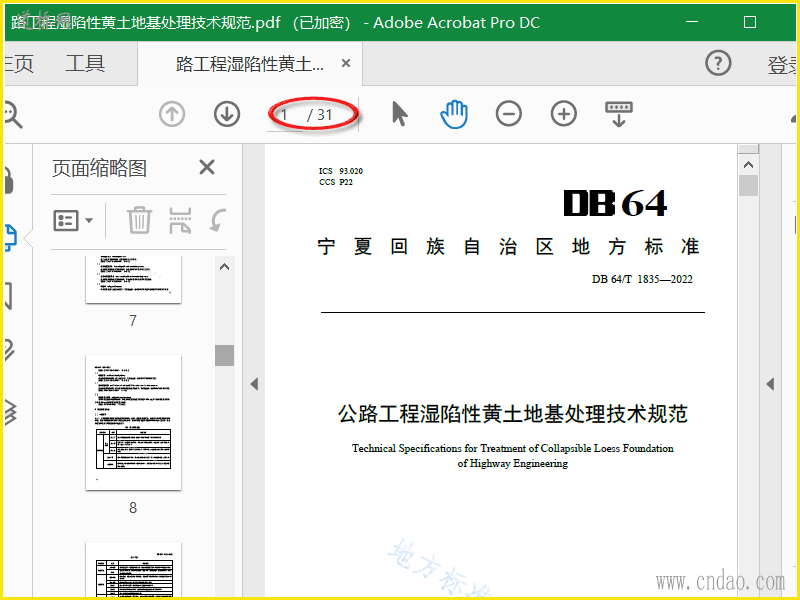Switch to the home 主页 tab

pyautogui.click(x=19, y=64)
